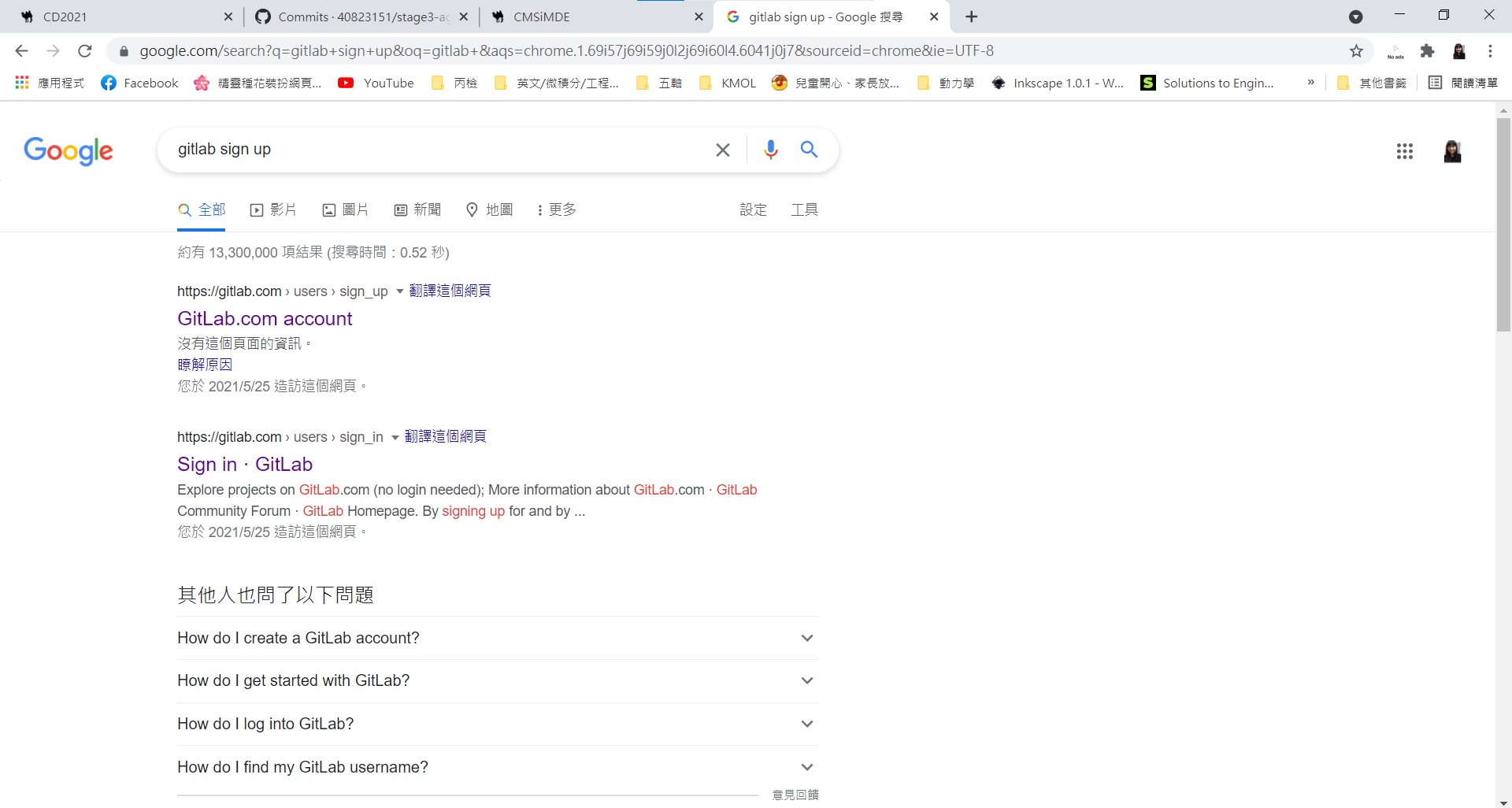Click the browser forward arrow
This screenshot has height=808, width=1512.
pos(53,51)
